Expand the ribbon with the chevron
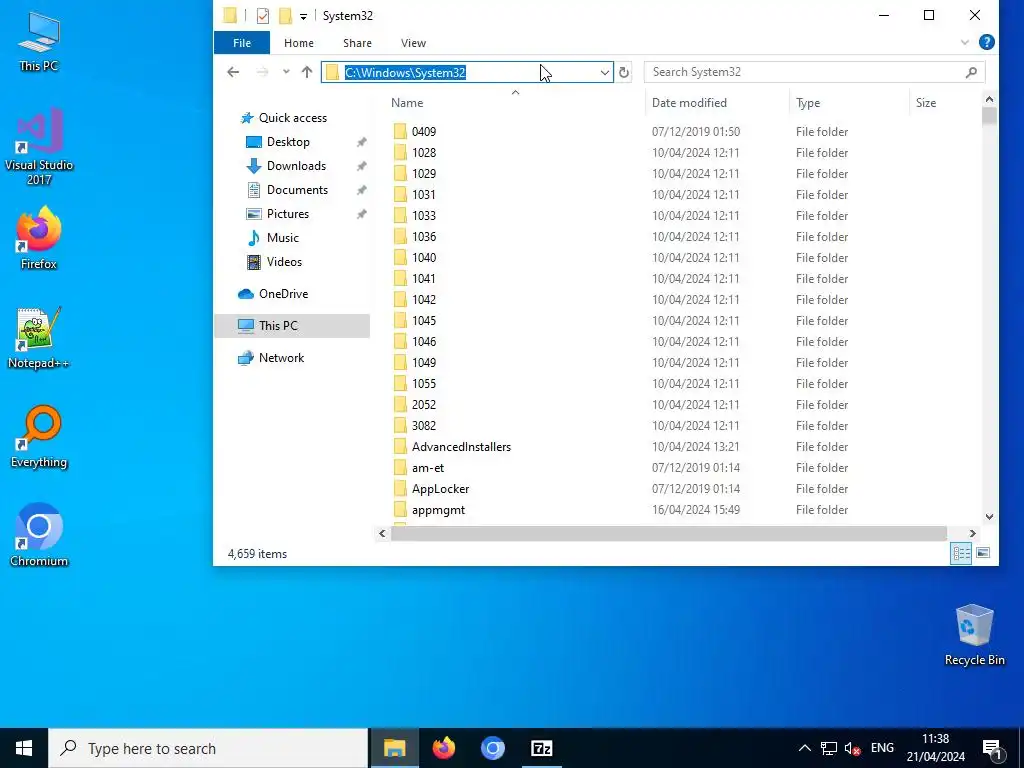 coord(965,42)
